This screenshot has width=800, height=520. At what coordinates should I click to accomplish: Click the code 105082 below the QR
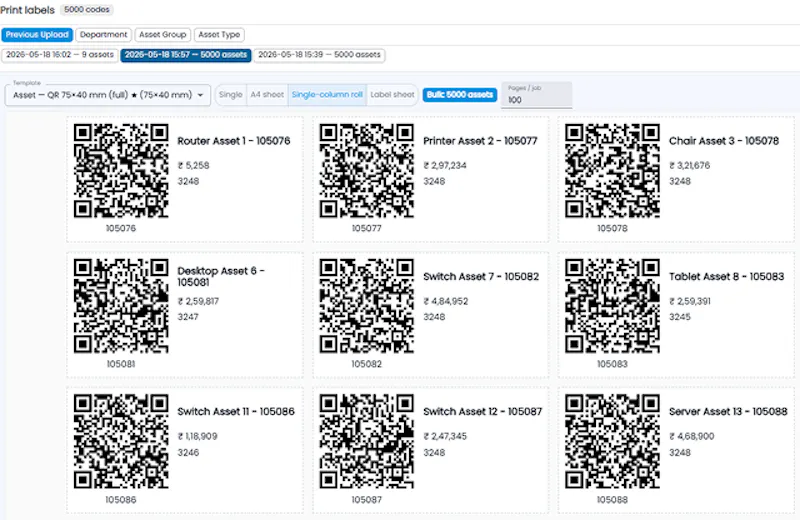(367, 364)
